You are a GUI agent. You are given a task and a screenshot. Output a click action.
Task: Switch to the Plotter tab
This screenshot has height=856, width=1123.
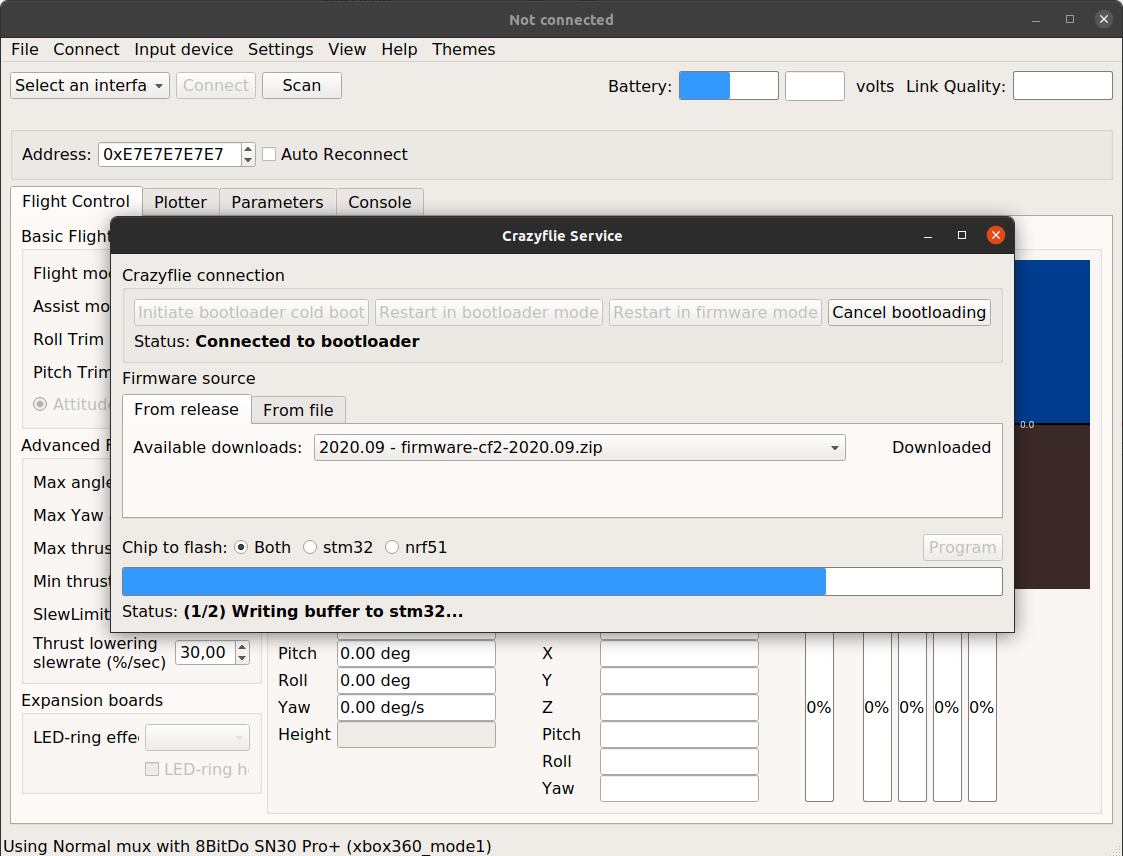tap(180, 202)
